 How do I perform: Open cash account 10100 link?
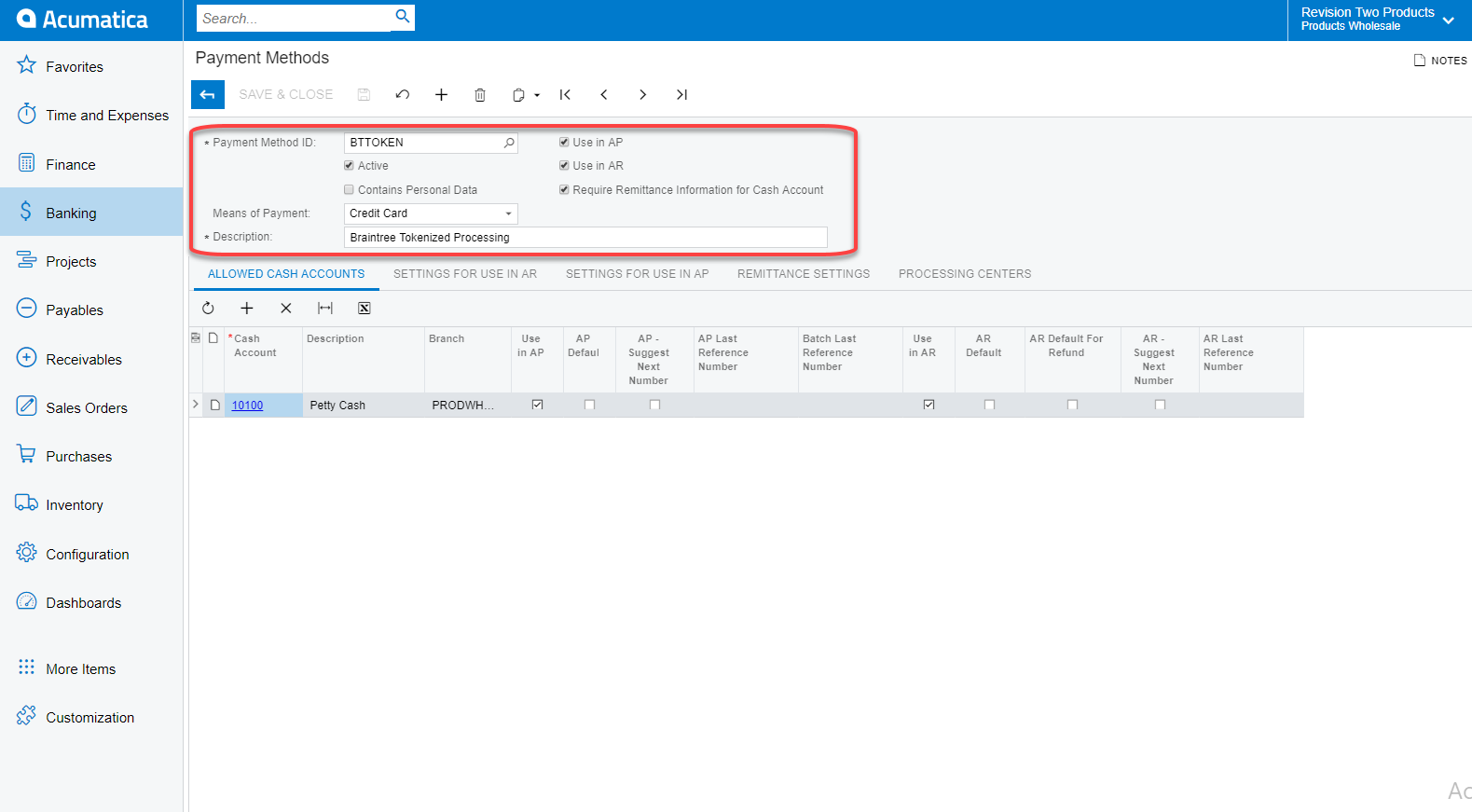click(247, 406)
